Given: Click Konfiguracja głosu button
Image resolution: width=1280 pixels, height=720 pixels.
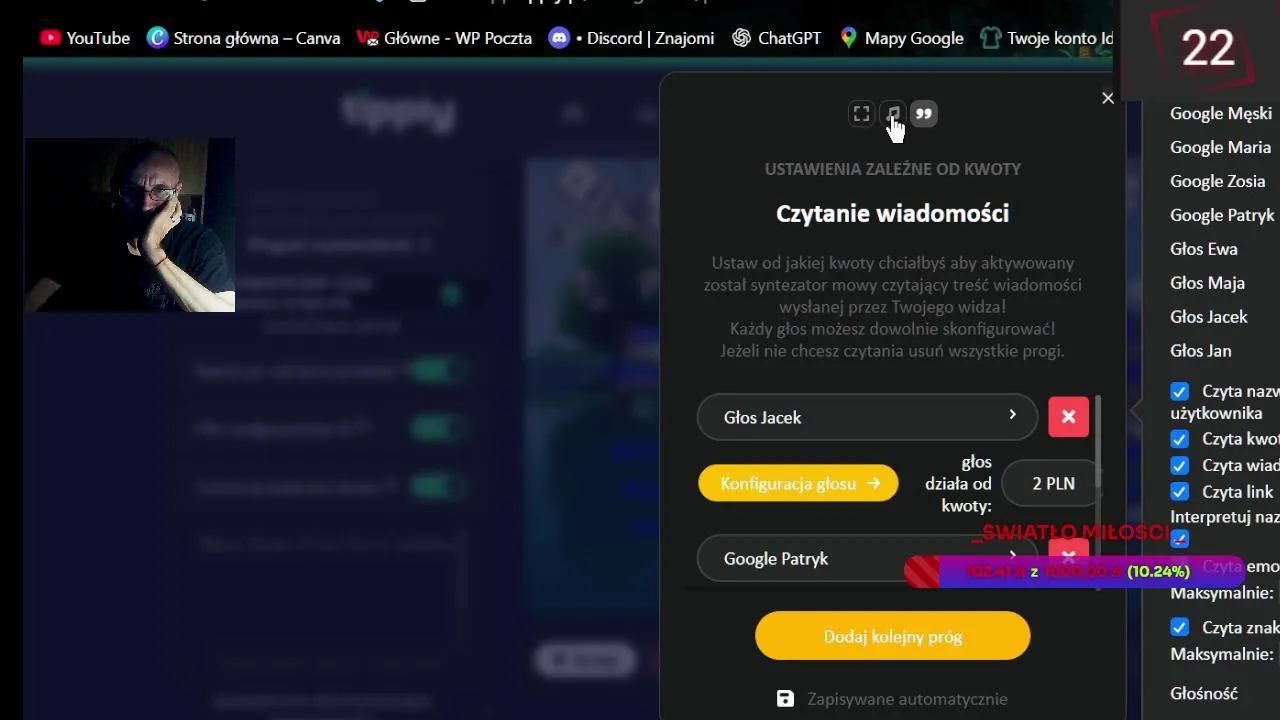Looking at the screenshot, I should 798,483.
